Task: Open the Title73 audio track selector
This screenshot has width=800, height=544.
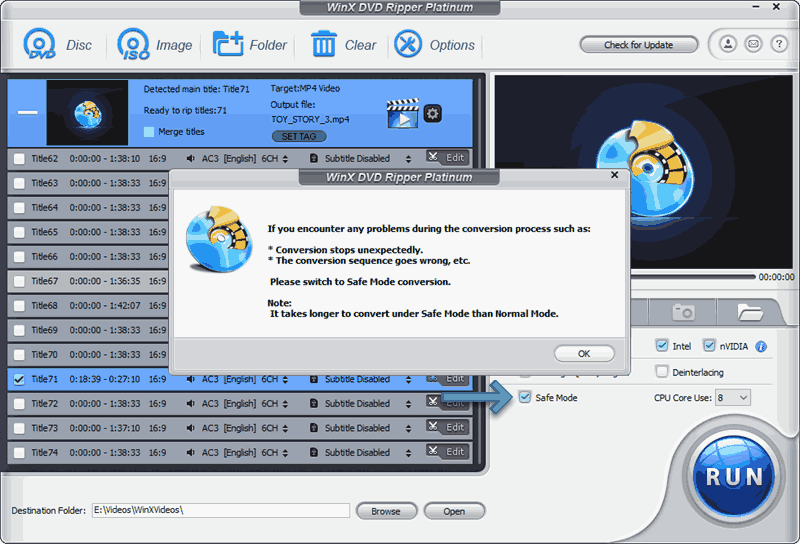Action: click(285, 429)
